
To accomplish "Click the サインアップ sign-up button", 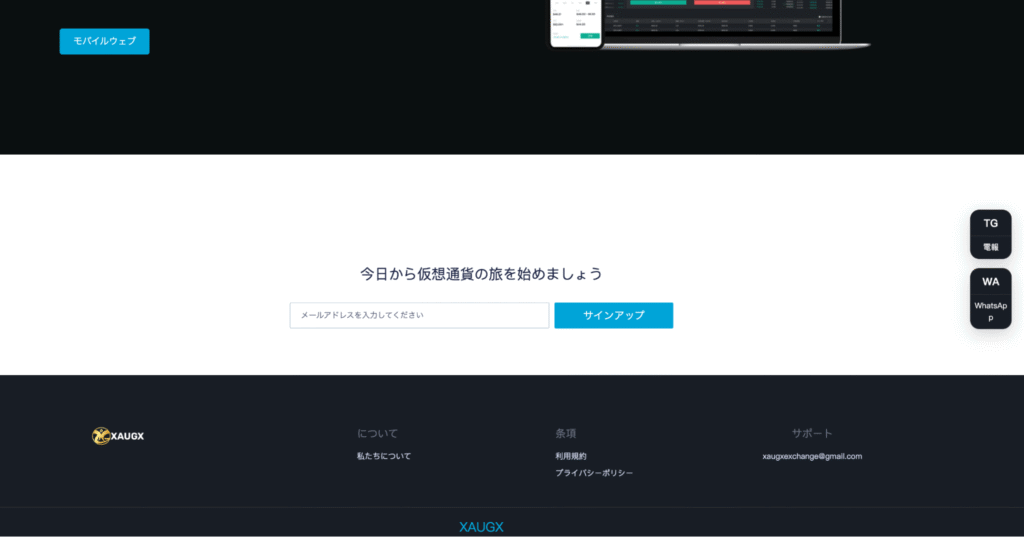I will [x=613, y=315].
